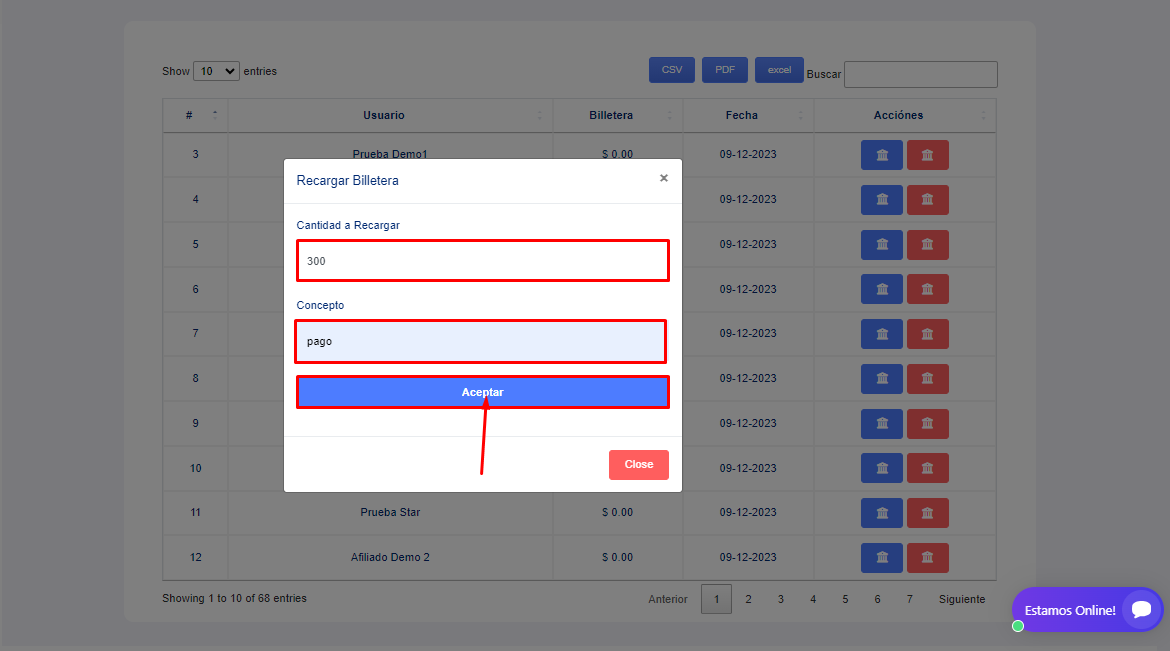Click blue bank icon for Prueba Star
The height and width of the screenshot is (651, 1170).
[x=881, y=513]
